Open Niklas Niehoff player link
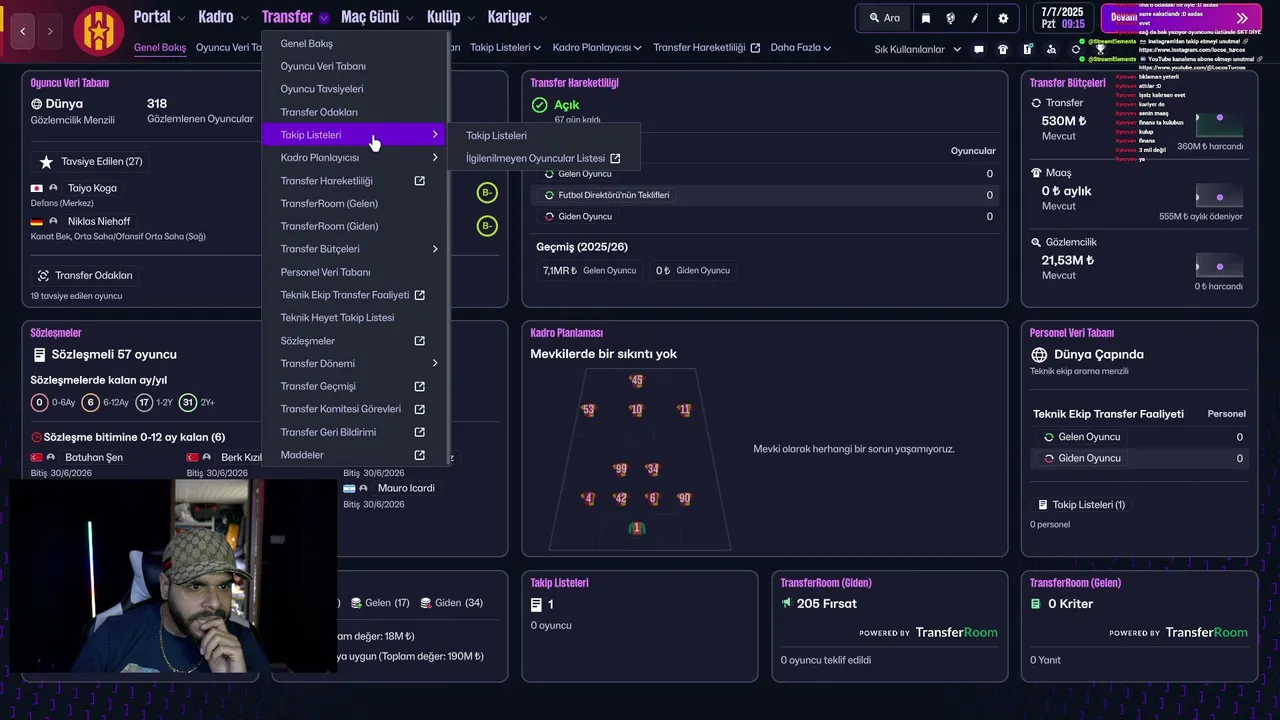Screen dimensions: 1280x720 (99, 221)
